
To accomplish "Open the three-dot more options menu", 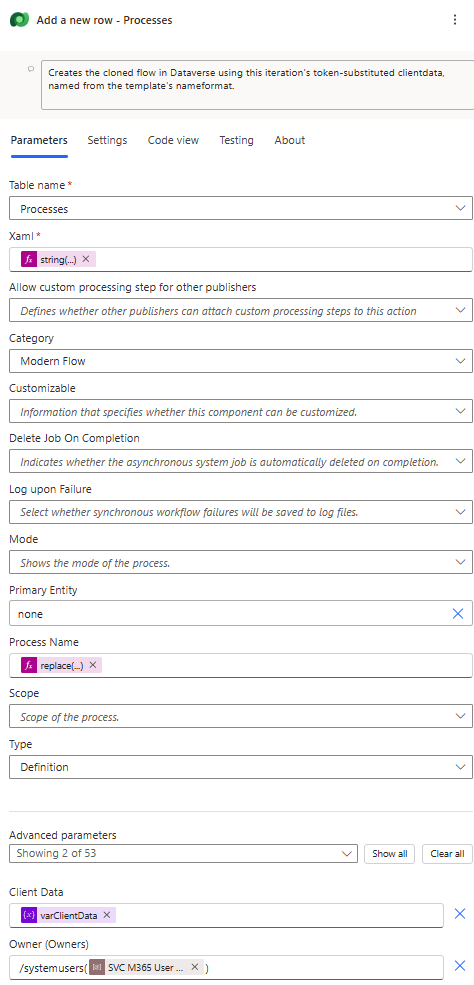I will click(455, 20).
